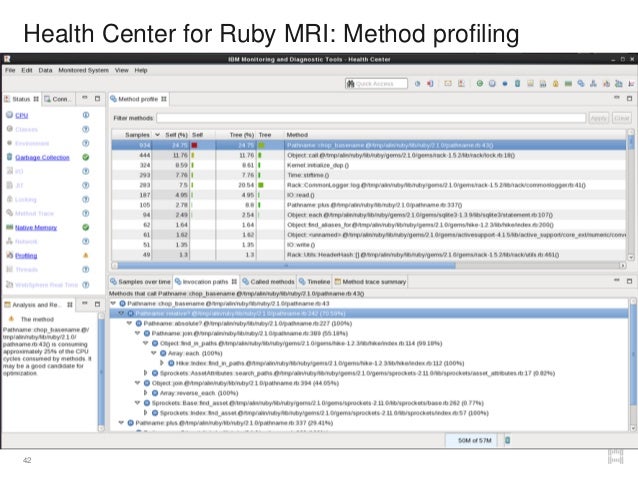The image size is (638, 479).
Task: Collapse the Pathname.plus (29.41%) node
Action: (x=121, y=423)
